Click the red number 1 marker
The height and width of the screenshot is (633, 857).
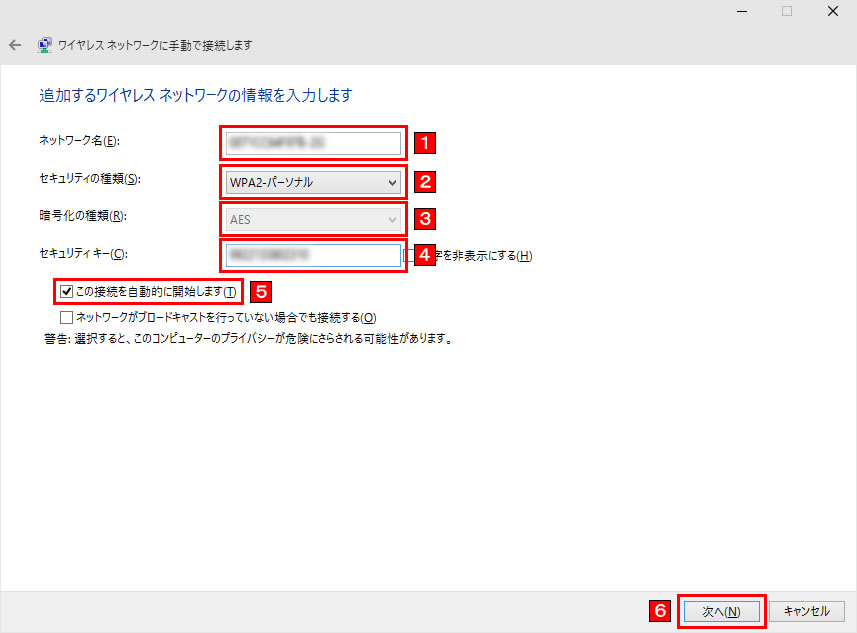(x=427, y=143)
